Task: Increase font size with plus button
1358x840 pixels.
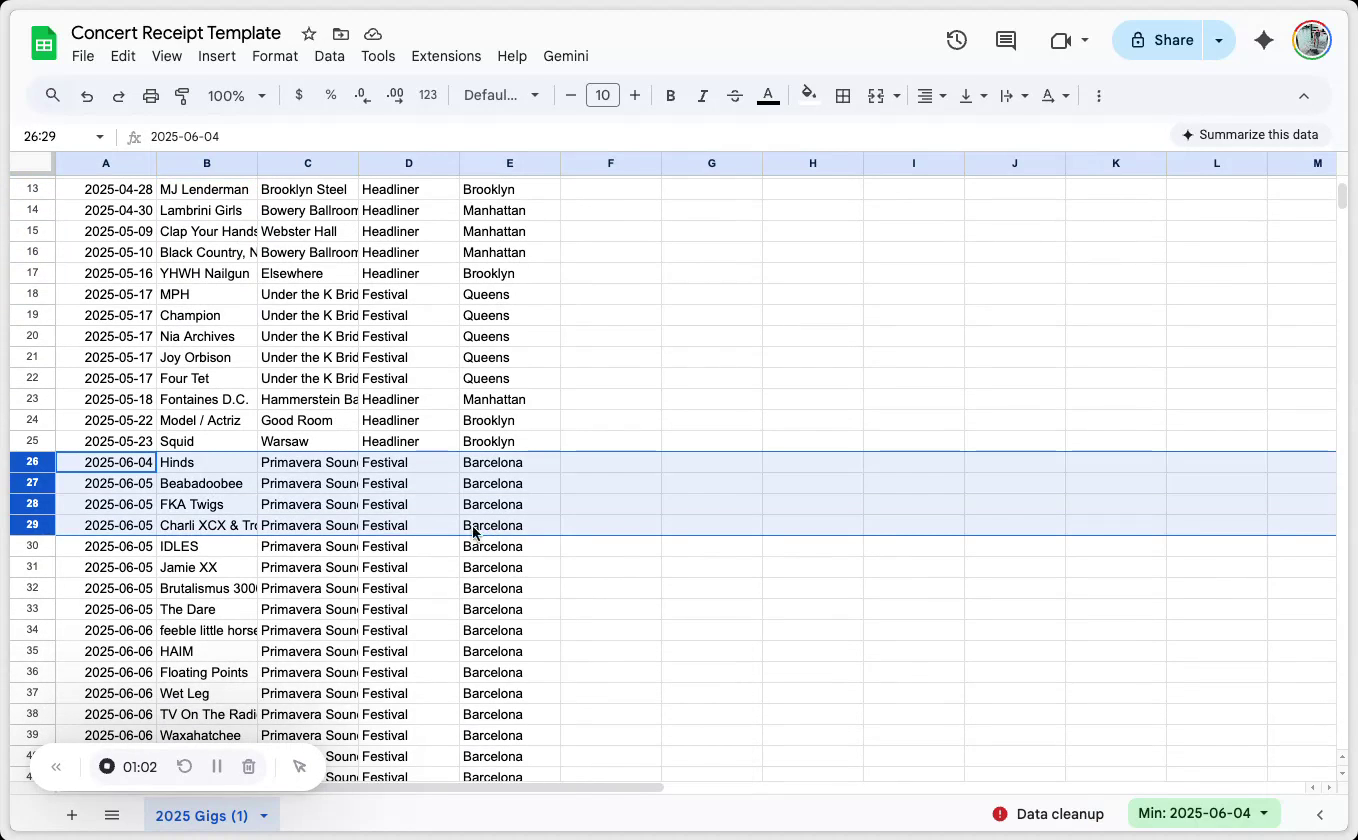Action: [x=635, y=96]
